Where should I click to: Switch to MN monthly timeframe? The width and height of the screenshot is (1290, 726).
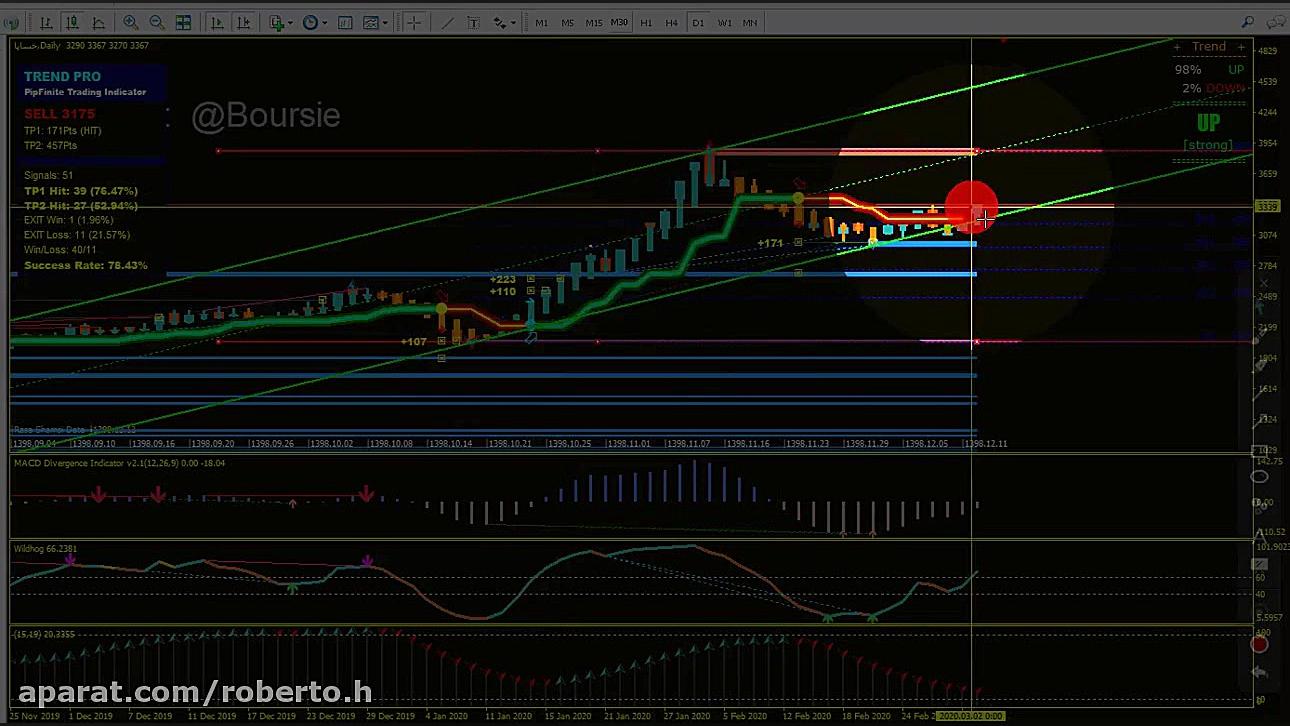point(750,22)
